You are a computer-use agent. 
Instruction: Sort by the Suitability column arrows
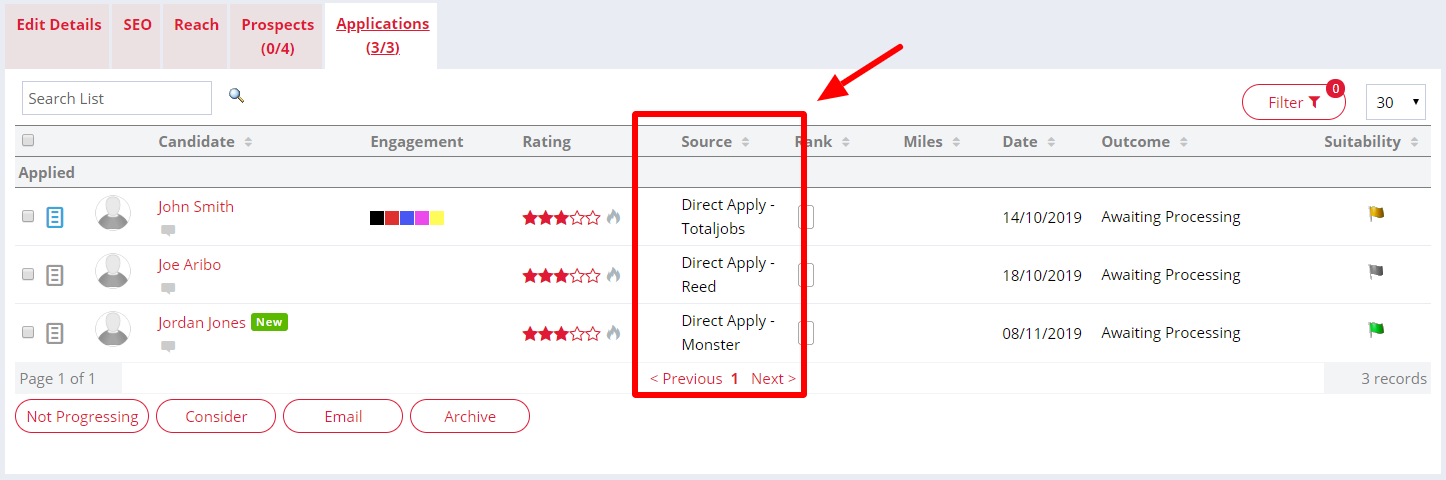[1414, 142]
